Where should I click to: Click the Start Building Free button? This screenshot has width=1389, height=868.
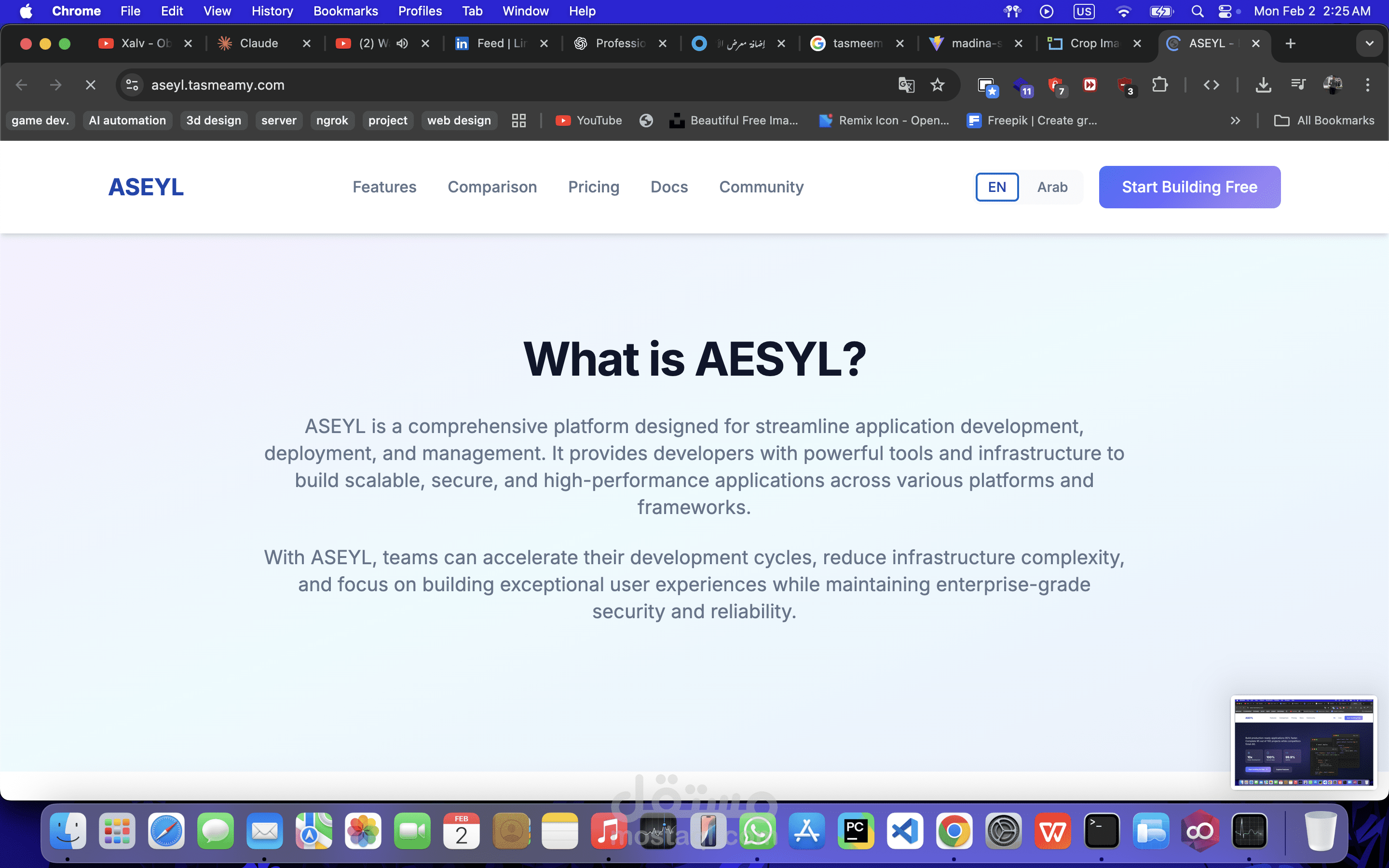click(1189, 187)
